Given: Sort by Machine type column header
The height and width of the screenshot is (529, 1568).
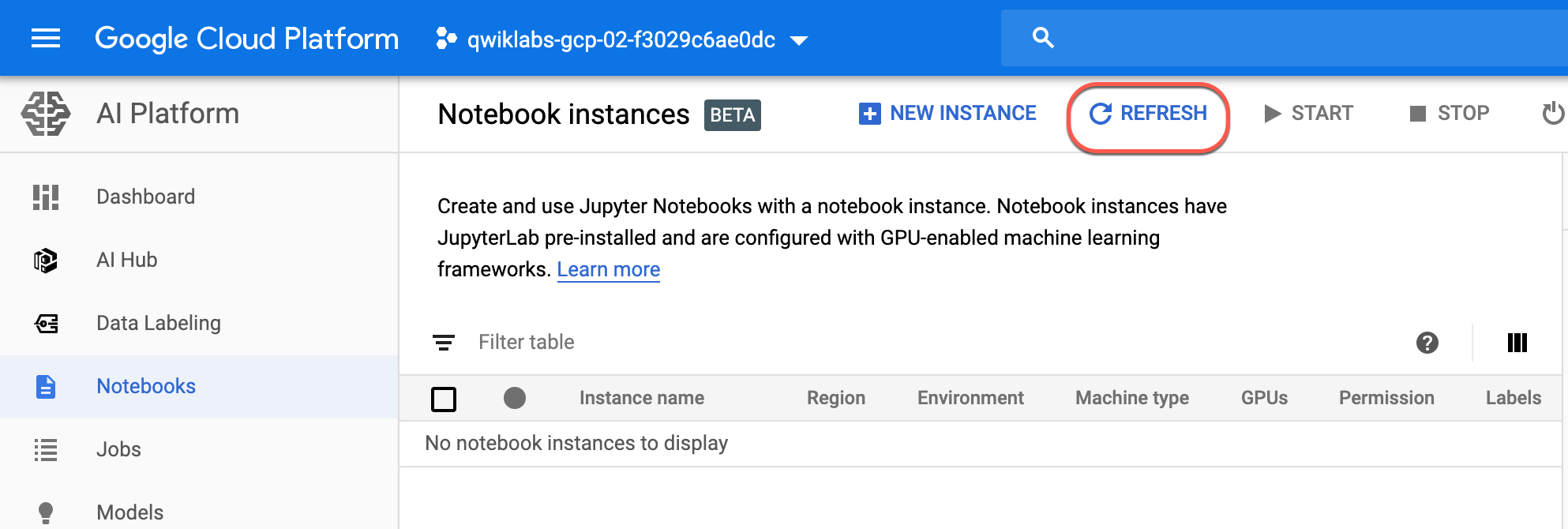Looking at the screenshot, I should 1132,398.
